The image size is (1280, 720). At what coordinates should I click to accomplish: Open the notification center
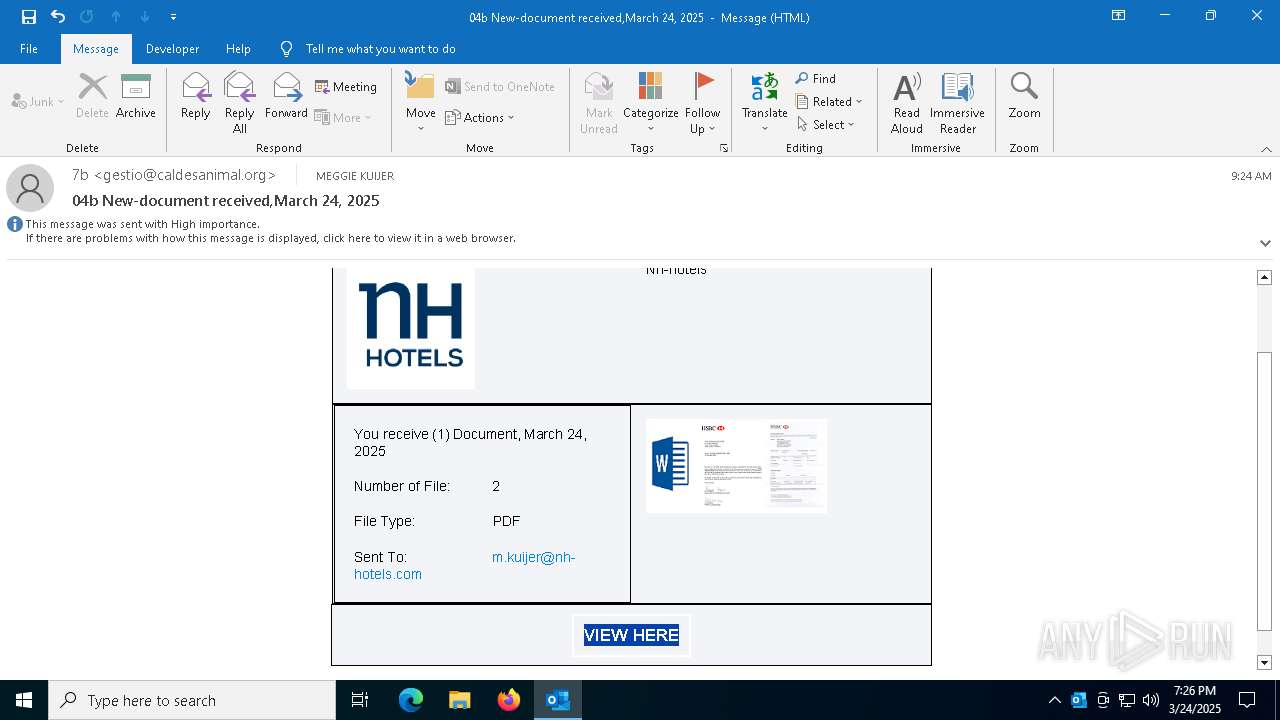click(x=1247, y=700)
